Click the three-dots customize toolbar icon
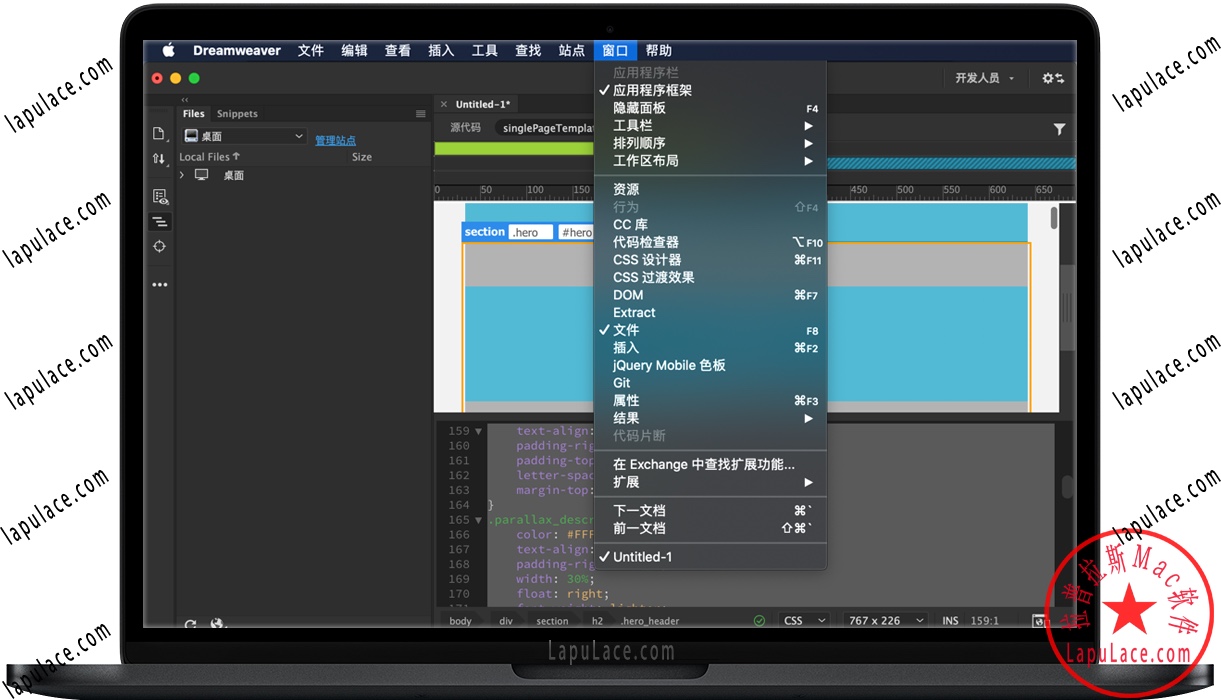Image resolution: width=1221 pixels, height=700 pixels. coord(159,285)
